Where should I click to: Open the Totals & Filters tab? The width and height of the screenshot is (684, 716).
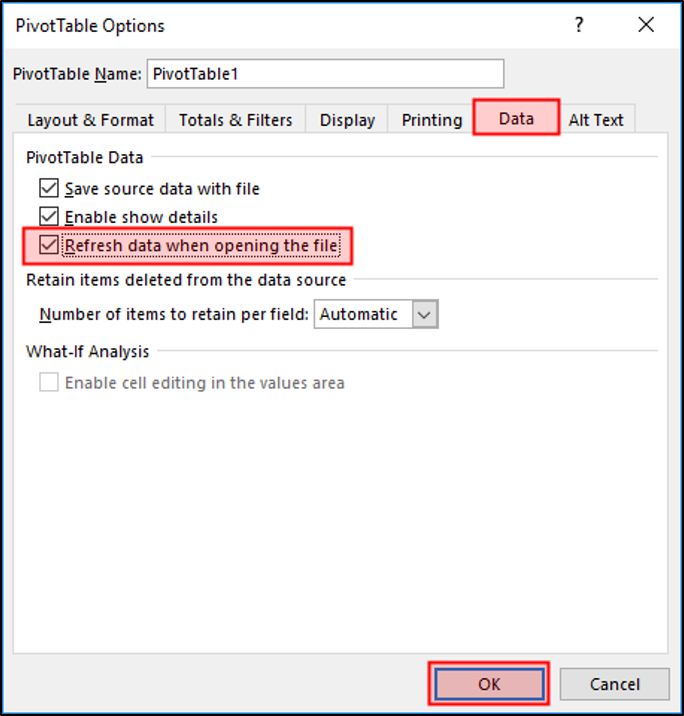[236, 120]
